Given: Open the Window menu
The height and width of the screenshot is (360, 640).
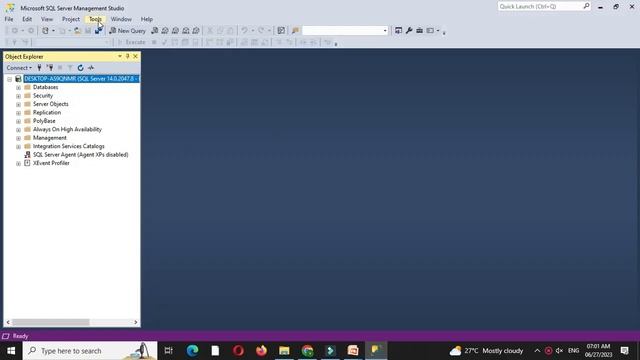Looking at the screenshot, I should 121,19.
